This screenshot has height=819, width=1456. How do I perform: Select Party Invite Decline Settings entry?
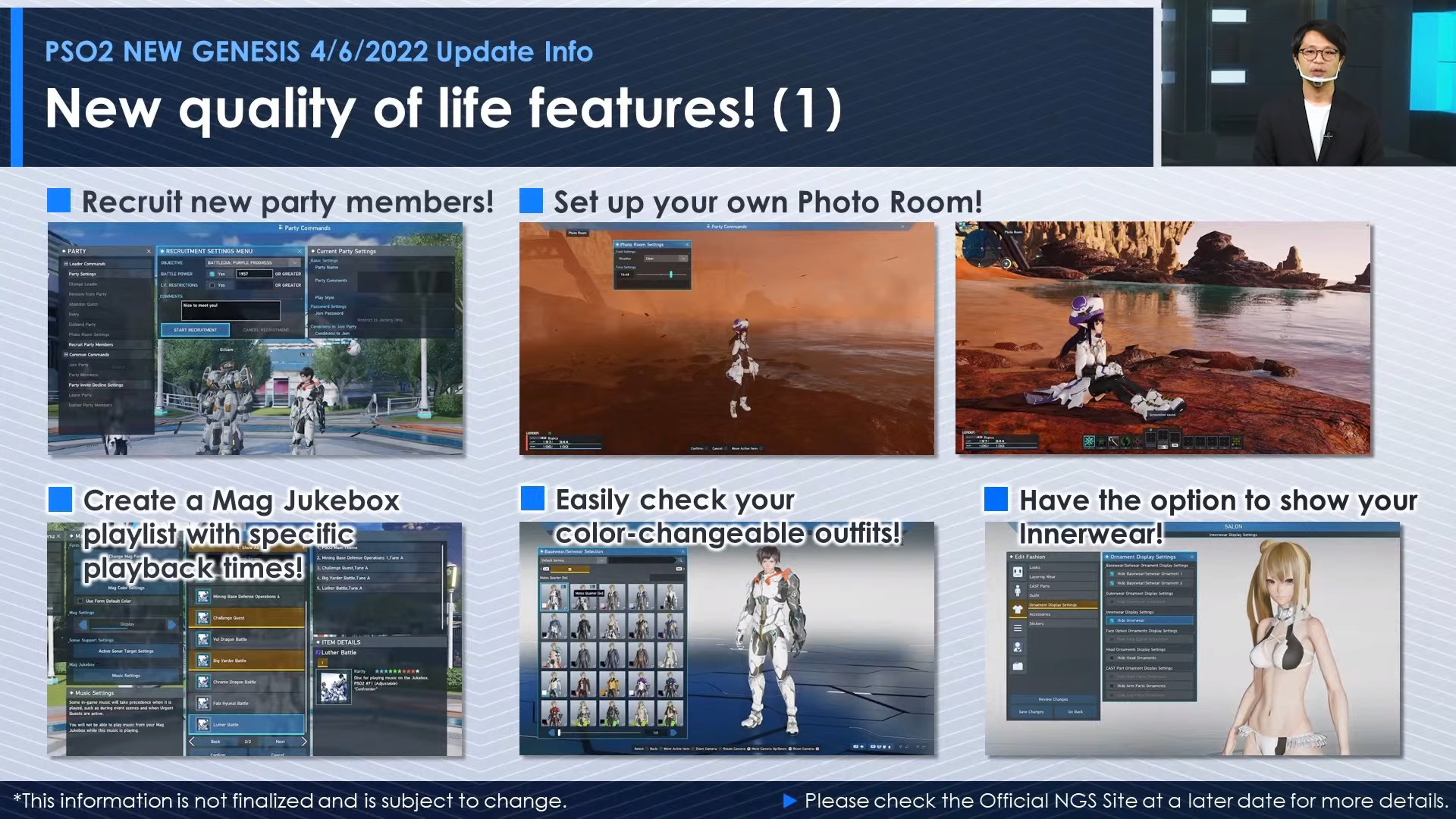coord(109,385)
